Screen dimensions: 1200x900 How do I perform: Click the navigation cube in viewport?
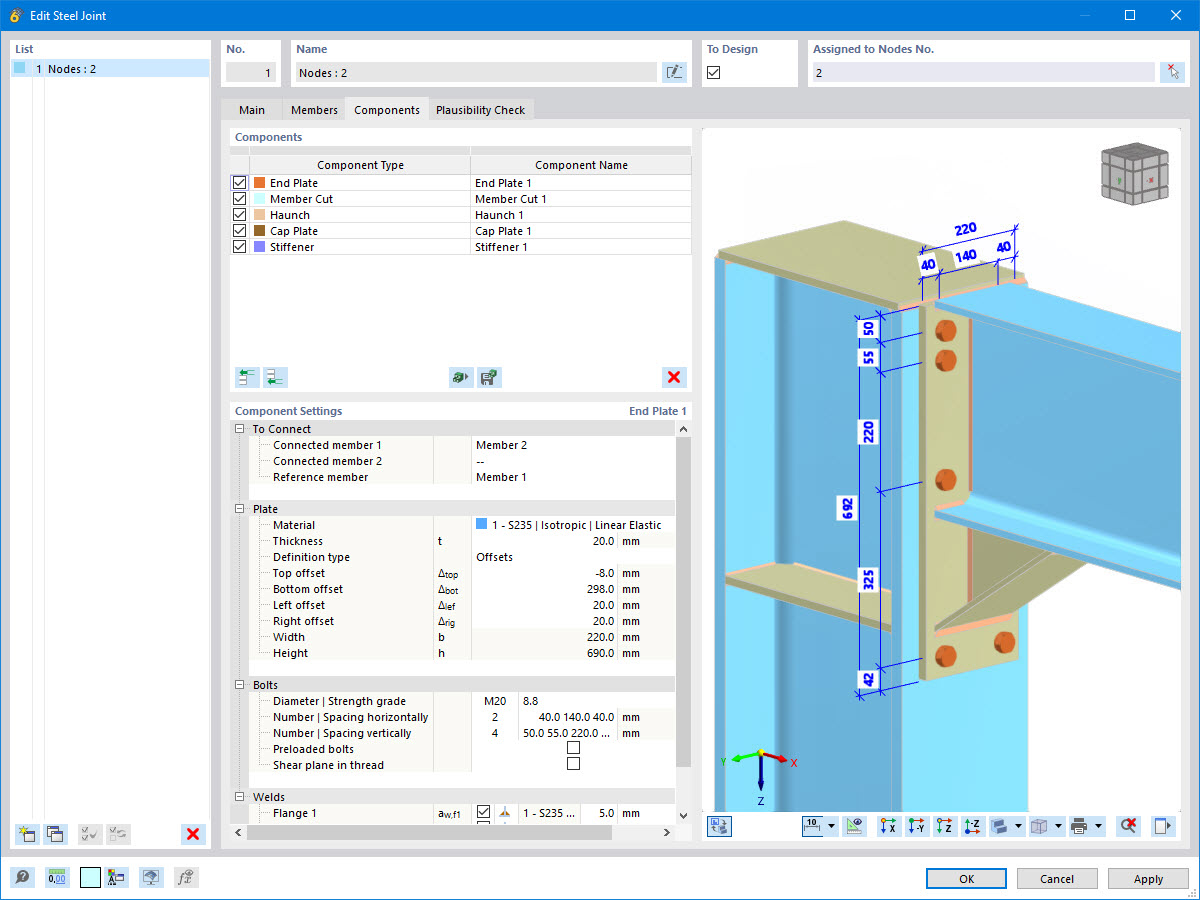(1133, 176)
